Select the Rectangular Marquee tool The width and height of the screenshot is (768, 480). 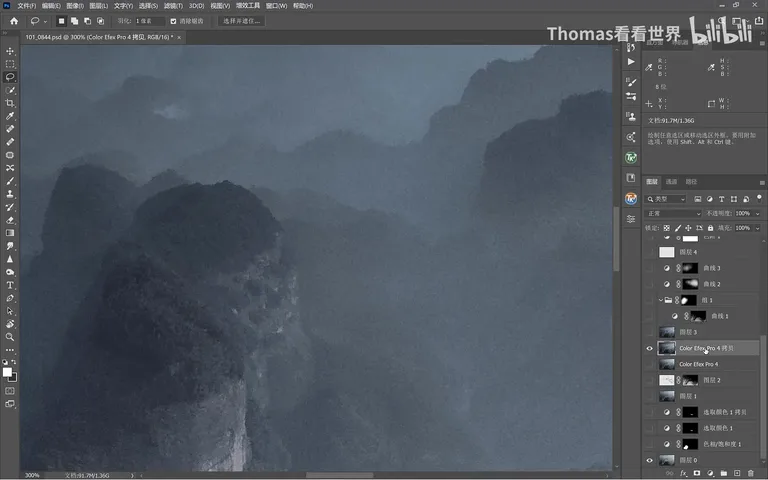[x=10, y=64]
